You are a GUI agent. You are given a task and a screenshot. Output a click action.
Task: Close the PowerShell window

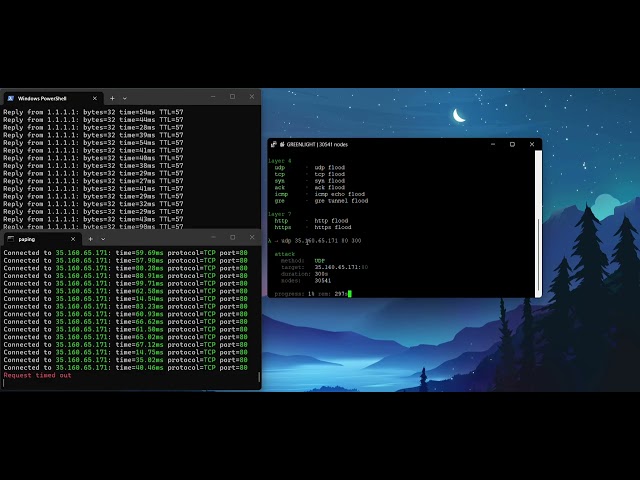tap(251, 97)
